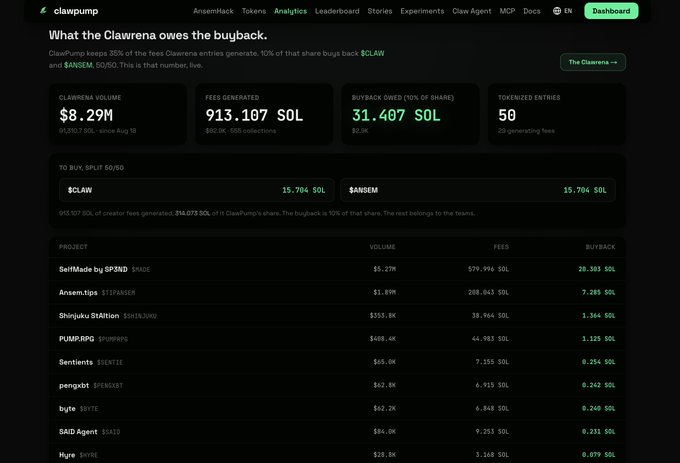Click the 7.285 SOL buyback cell
The image size is (680, 463).
click(598, 293)
